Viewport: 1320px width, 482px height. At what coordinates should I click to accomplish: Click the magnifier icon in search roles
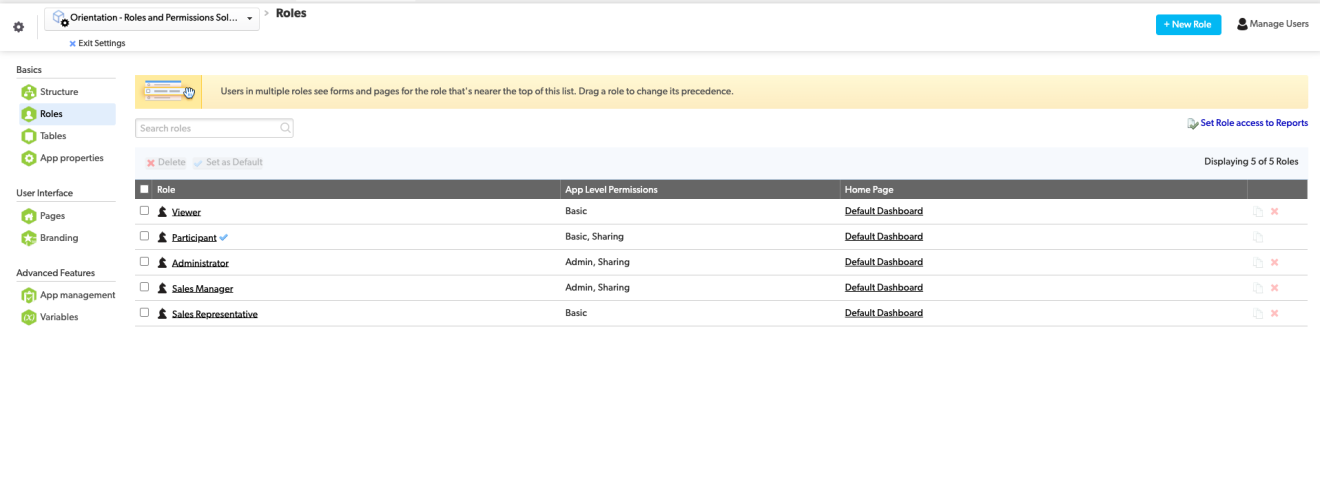[285, 128]
